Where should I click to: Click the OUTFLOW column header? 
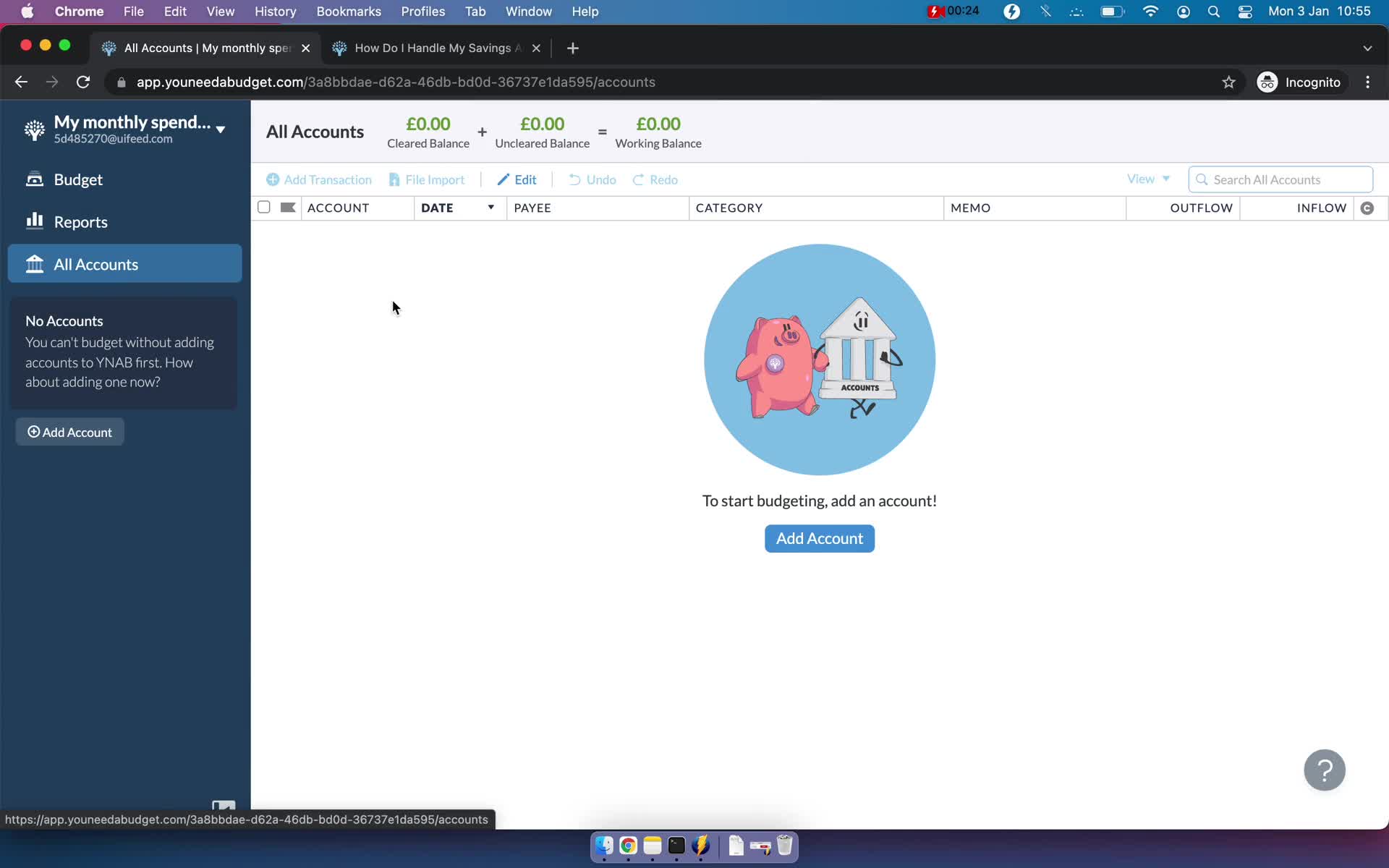(1184, 208)
